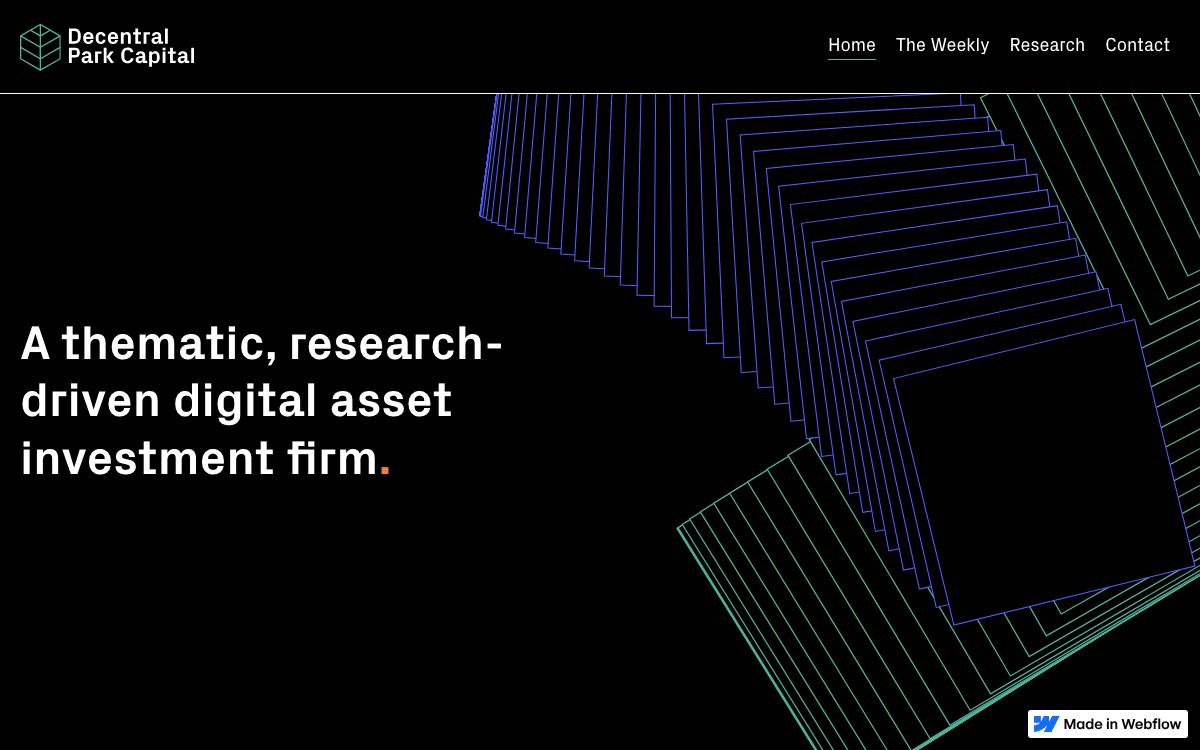The width and height of the screenshot is (1200, 750).
Task: Click the Decentral Park Capital name text
Action: coord(131,47)
